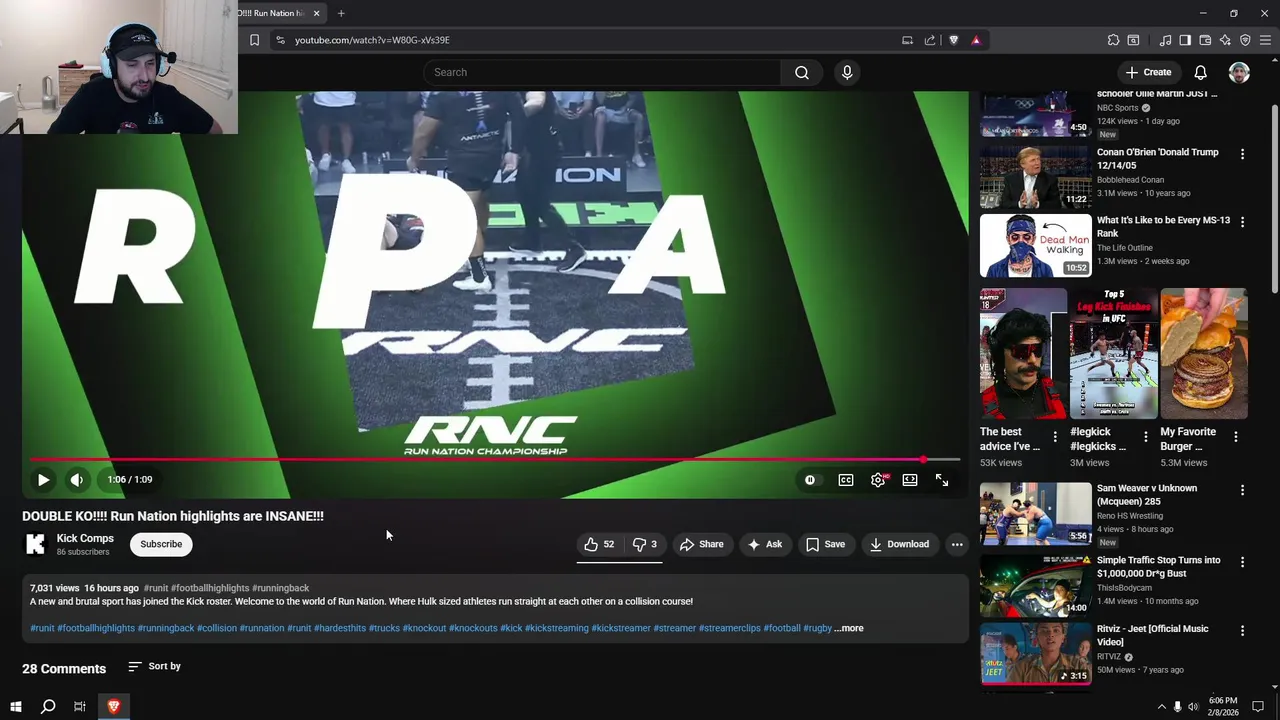Screen dimensions: 1280x720
Task: Show hidden system tray icons
Action: click(x=1161, y=706)
